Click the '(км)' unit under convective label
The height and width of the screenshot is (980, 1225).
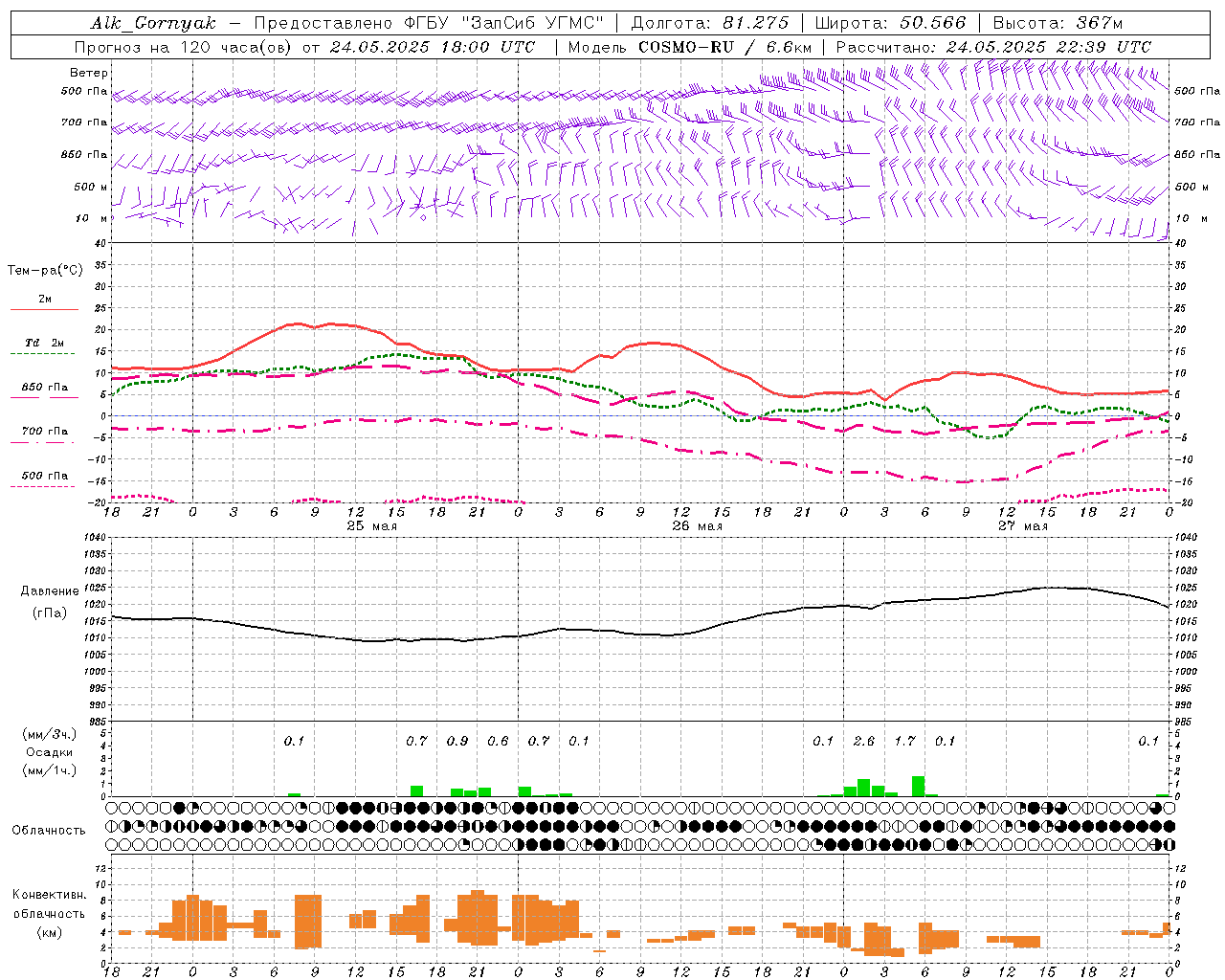tap(50, 932)
